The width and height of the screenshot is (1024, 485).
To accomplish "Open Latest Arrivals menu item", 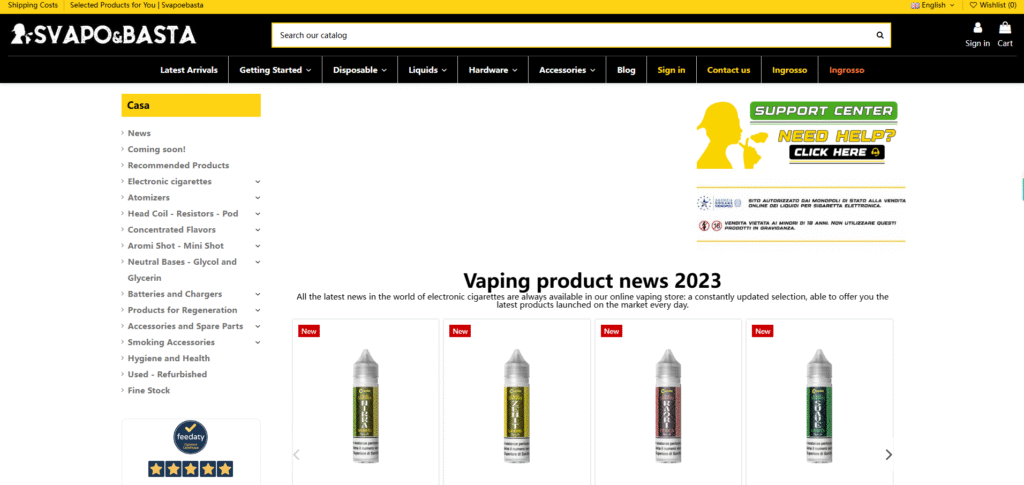I will (x=189, y=70).
